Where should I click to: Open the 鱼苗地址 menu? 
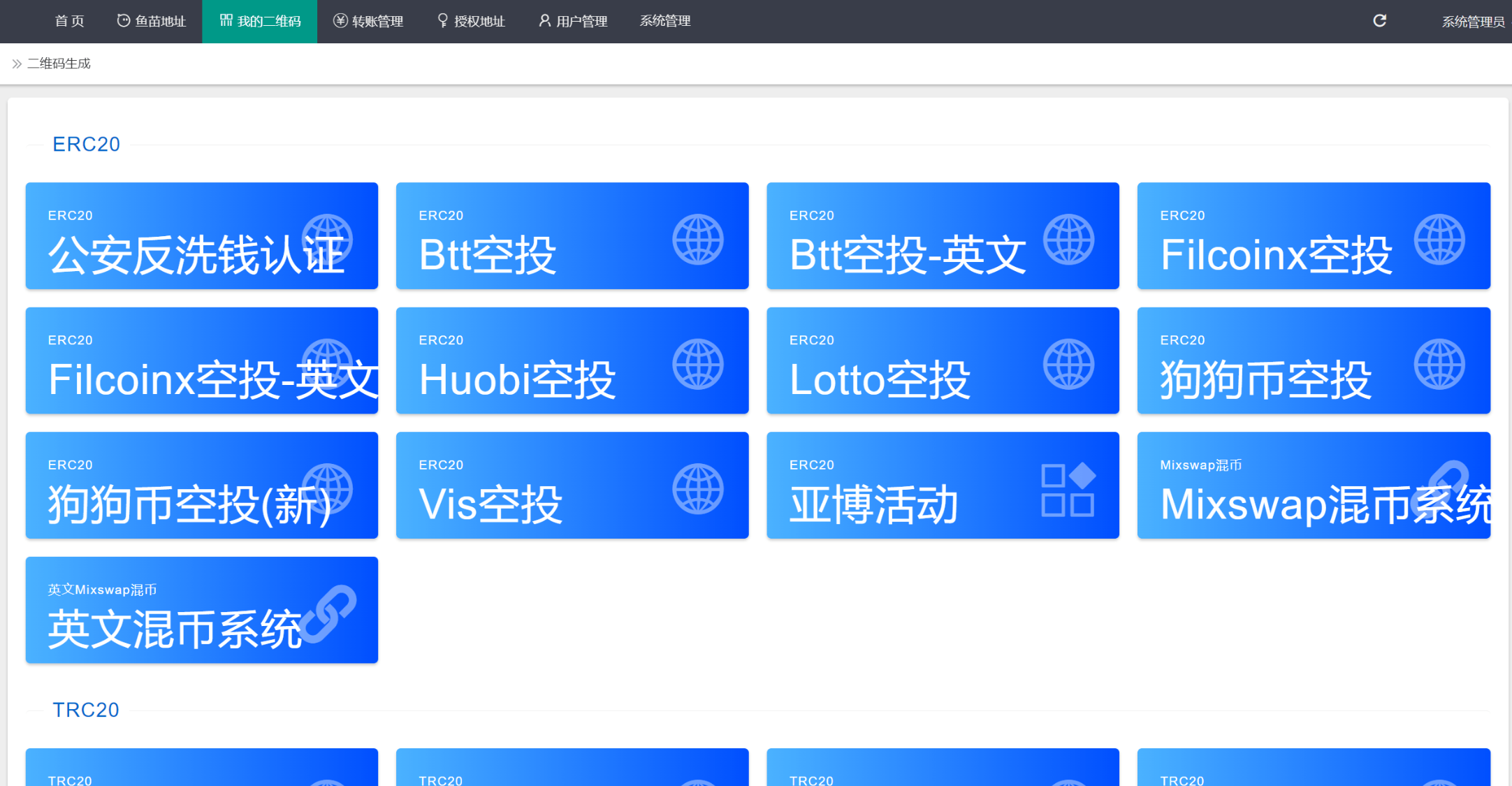pos(152,21)
